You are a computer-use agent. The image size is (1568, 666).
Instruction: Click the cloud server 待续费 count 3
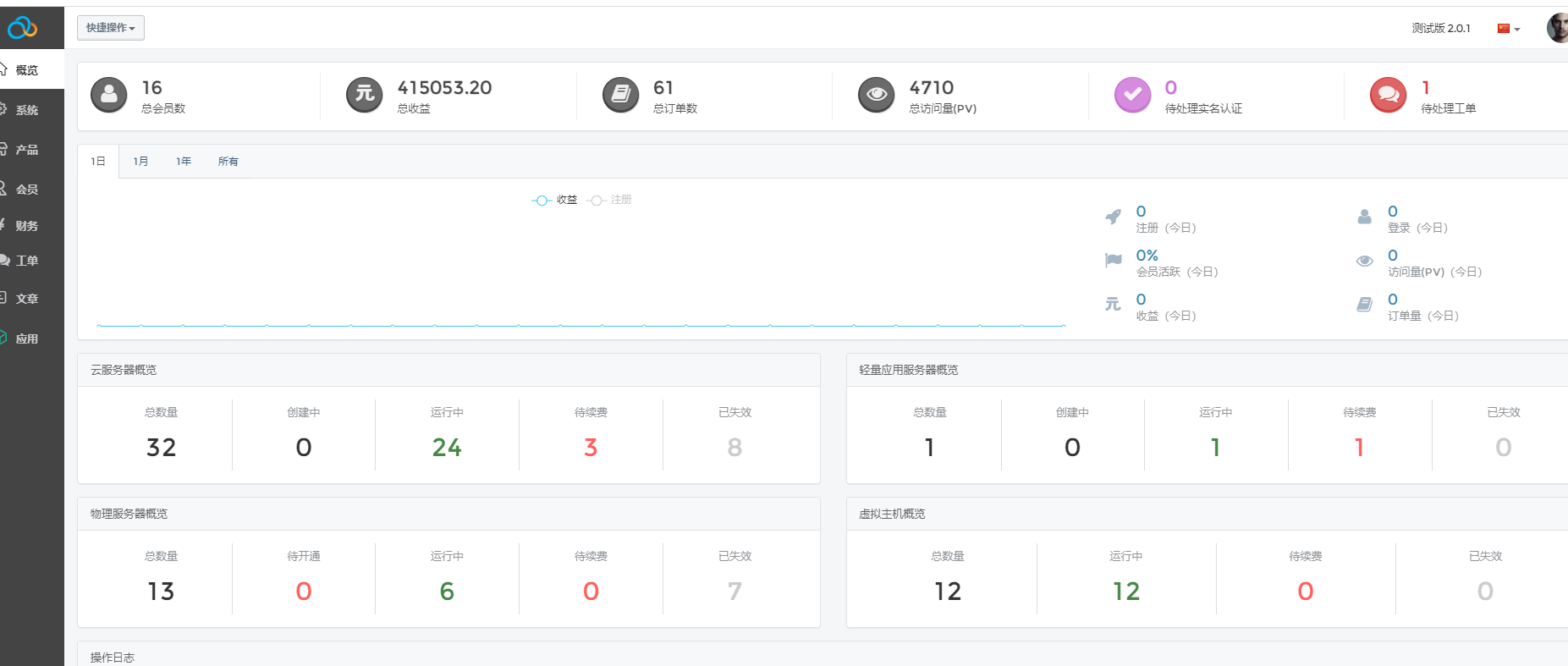point(591,447)
